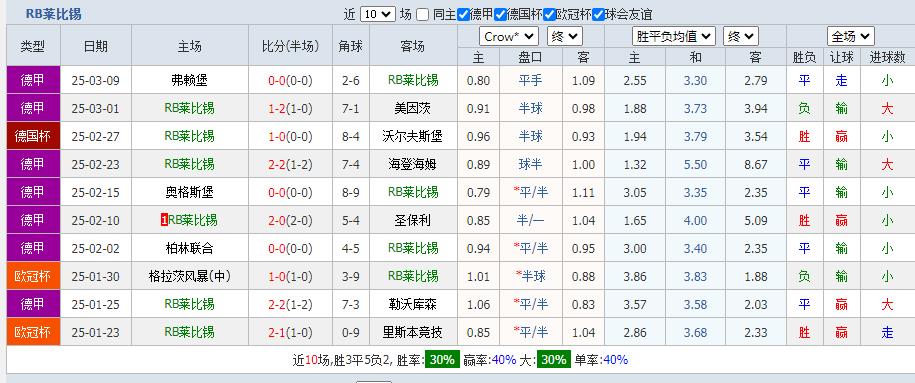Open the recent matches count dropdown showing 10
Screen dimensions: 915x383
378,14
